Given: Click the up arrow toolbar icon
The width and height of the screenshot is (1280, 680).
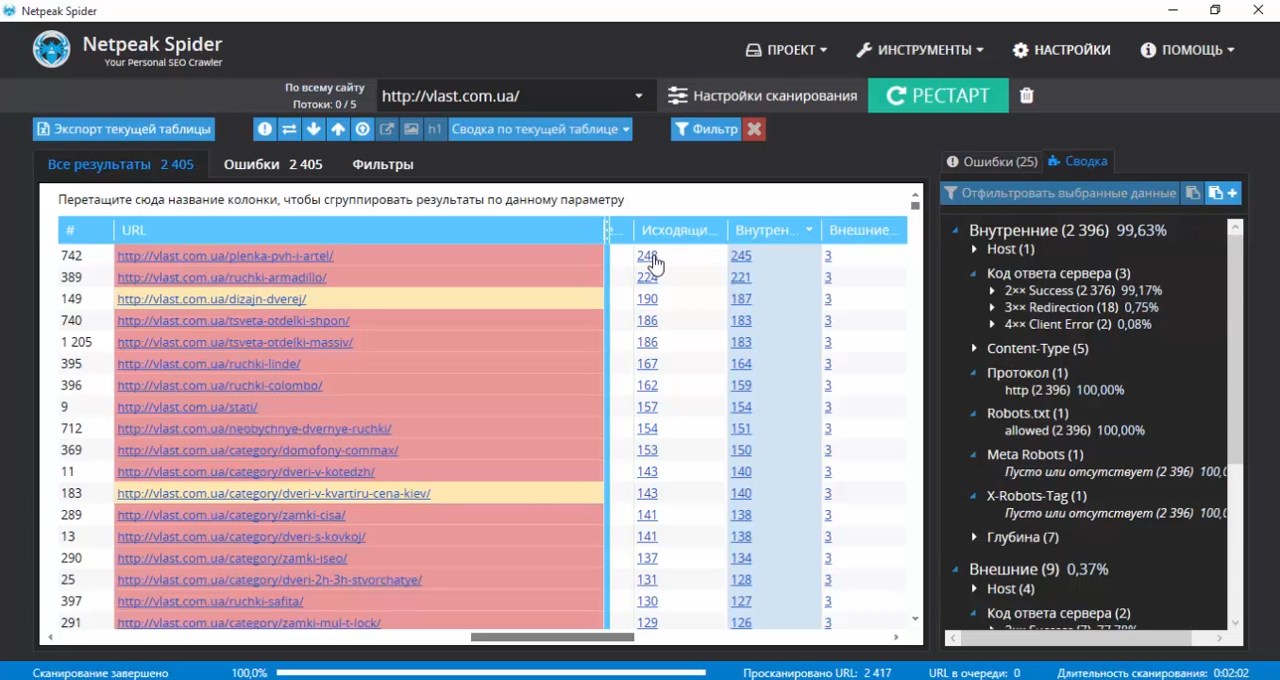Looking at the screenshot, I should (x=338, y=129).
